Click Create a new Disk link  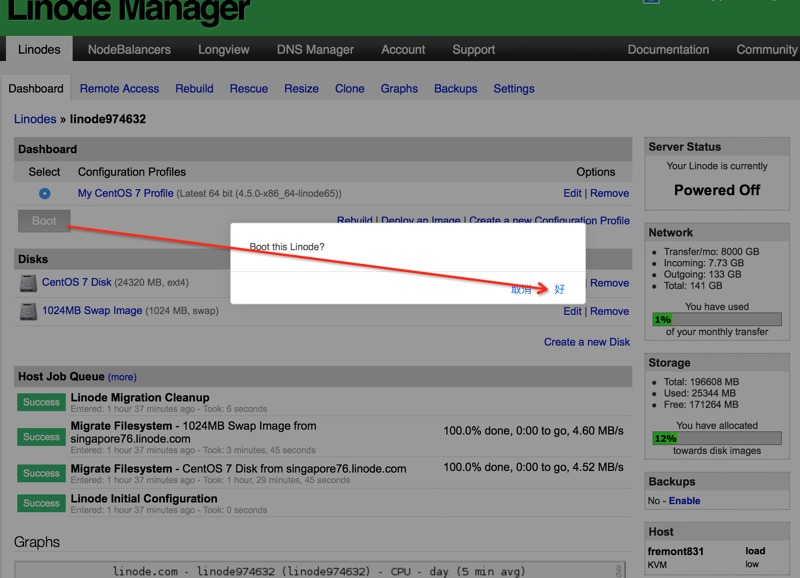[x=587, y=342]
